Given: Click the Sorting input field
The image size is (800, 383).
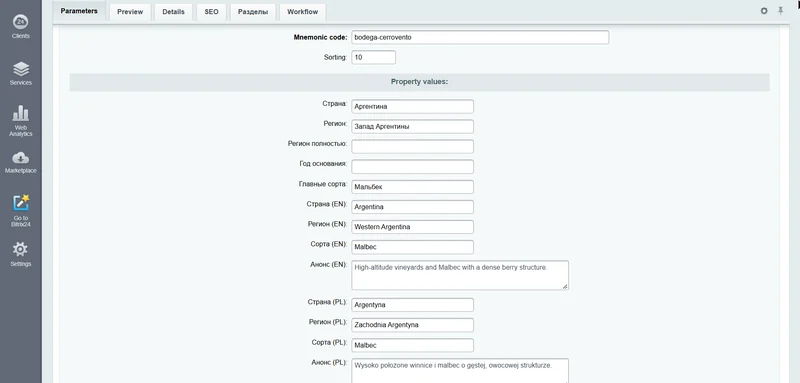Looking at the screenshot, I should [373, 57].
